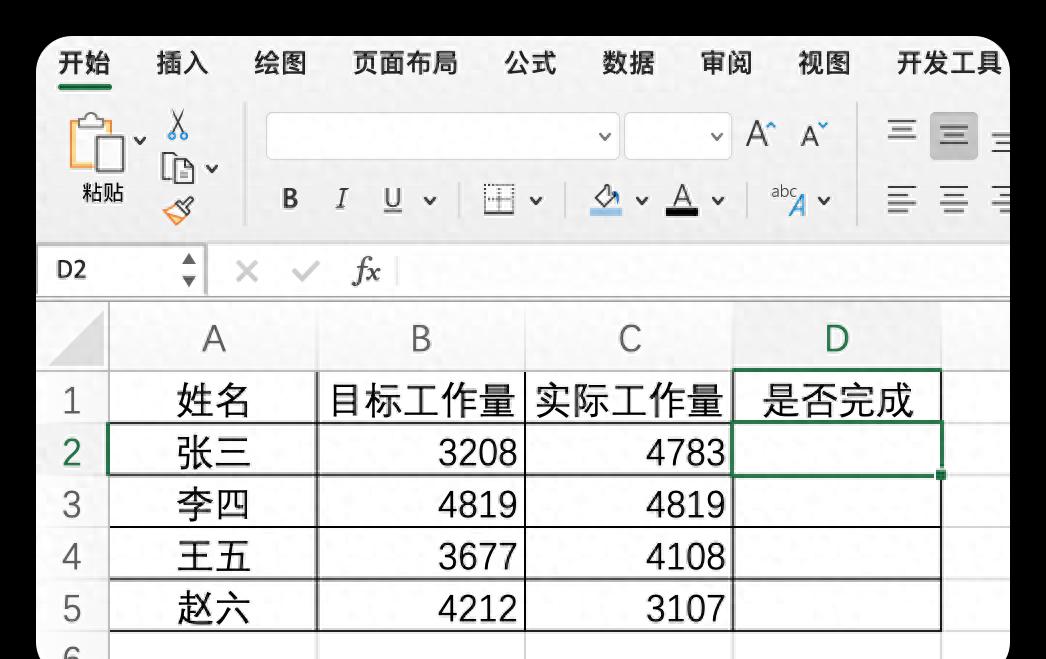Expand the Copy options arrow
The image size is (1046, 659).
pos(211,169)
